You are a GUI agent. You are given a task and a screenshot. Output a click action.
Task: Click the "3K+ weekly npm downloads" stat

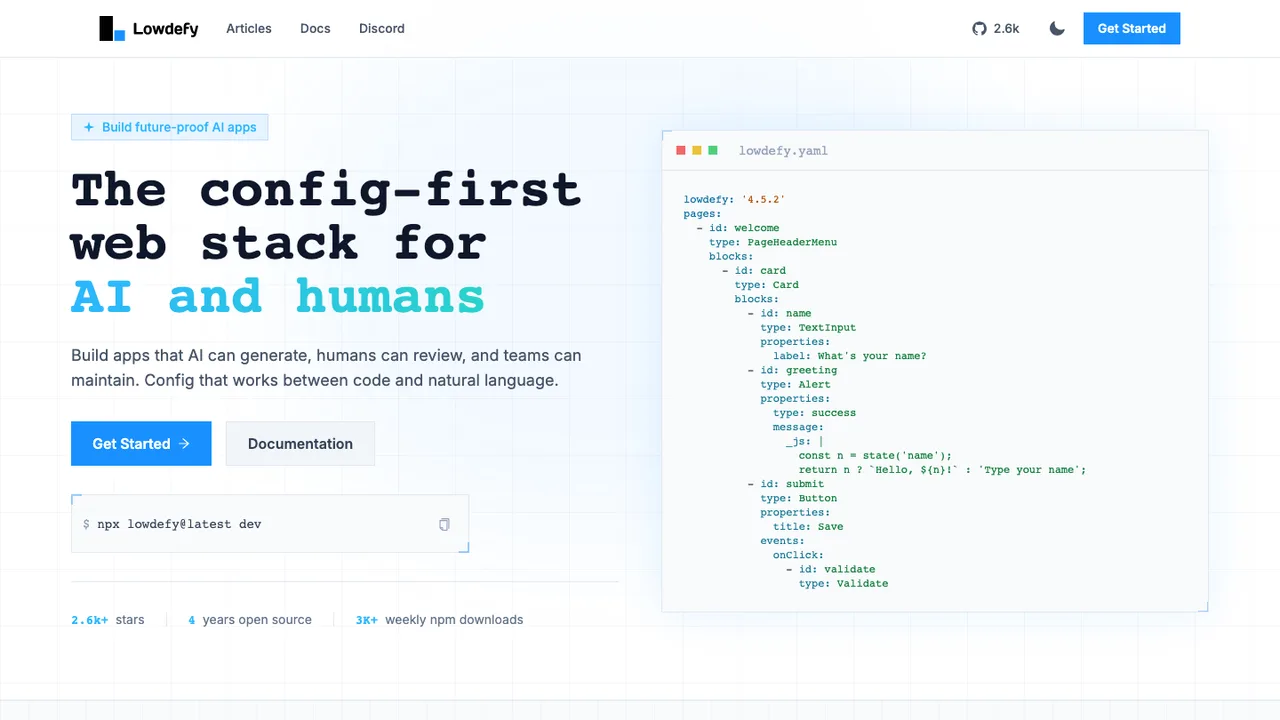pos(439,620)
